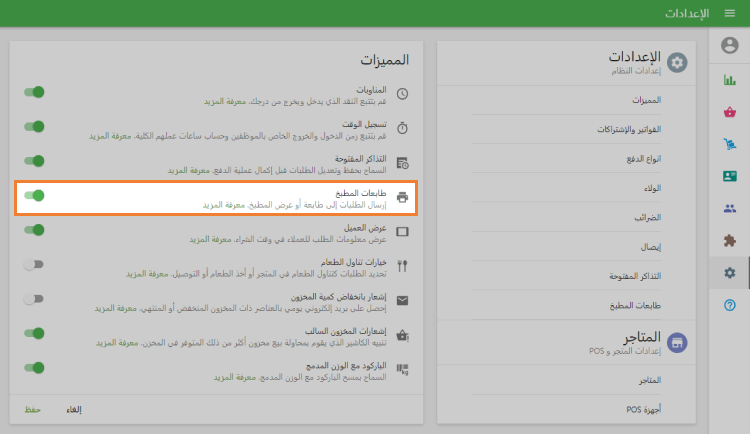The image size is (750, 434).
Task: Toggle the تسجيل الوقت time tracking switch
Action: pos(34,126)
